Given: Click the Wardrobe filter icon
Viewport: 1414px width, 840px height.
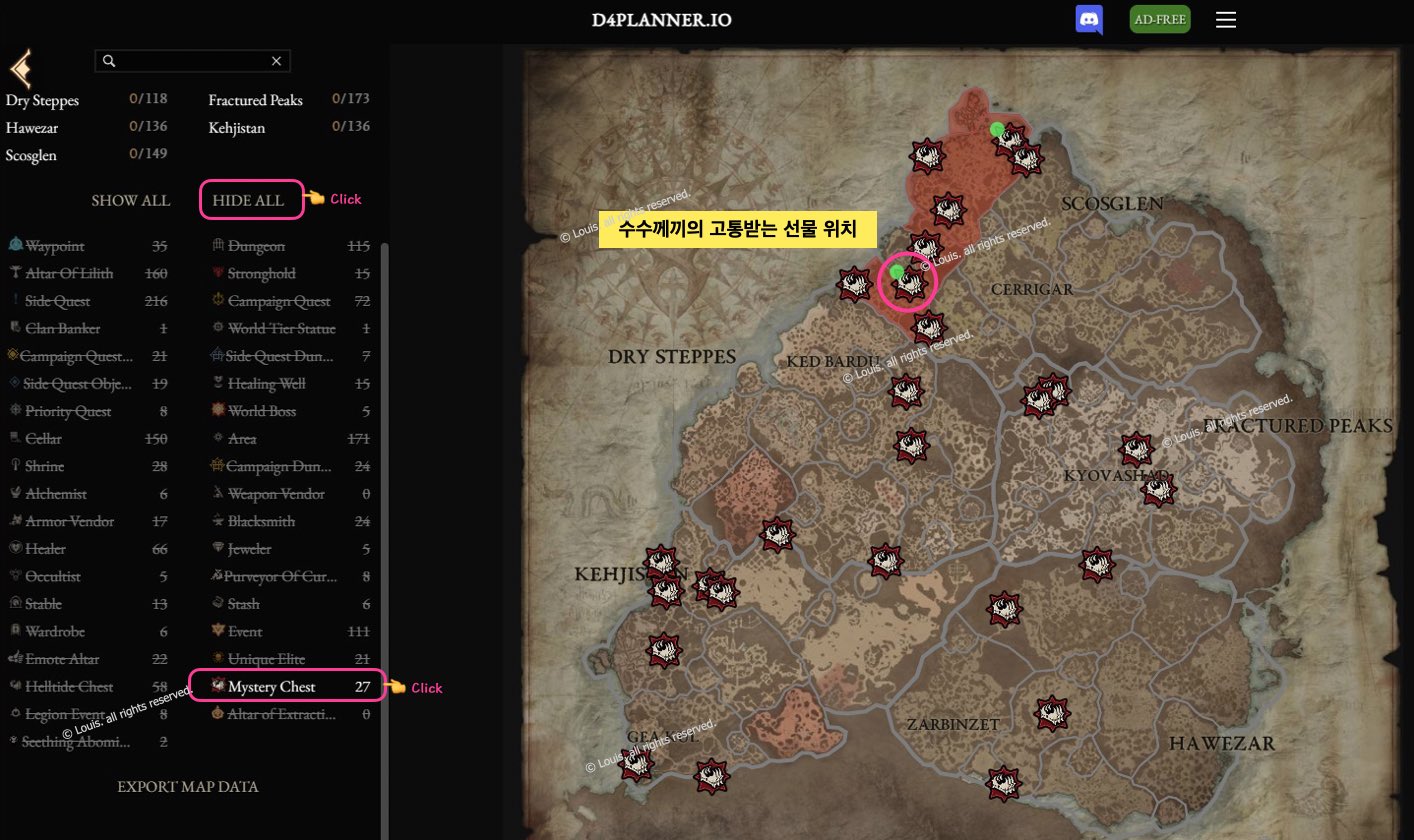Looking at the screenshot, I should (x=15, y=631).
